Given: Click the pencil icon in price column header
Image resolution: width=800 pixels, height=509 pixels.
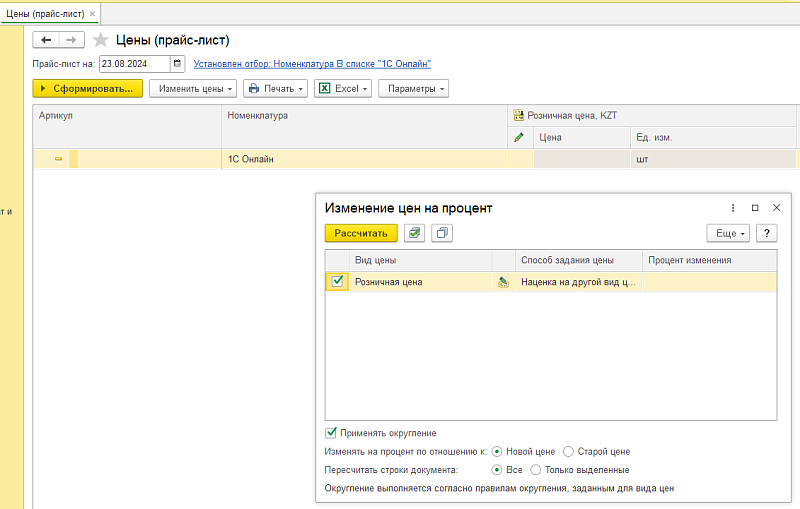Looking at the screenshot, I should click(519, 137).
